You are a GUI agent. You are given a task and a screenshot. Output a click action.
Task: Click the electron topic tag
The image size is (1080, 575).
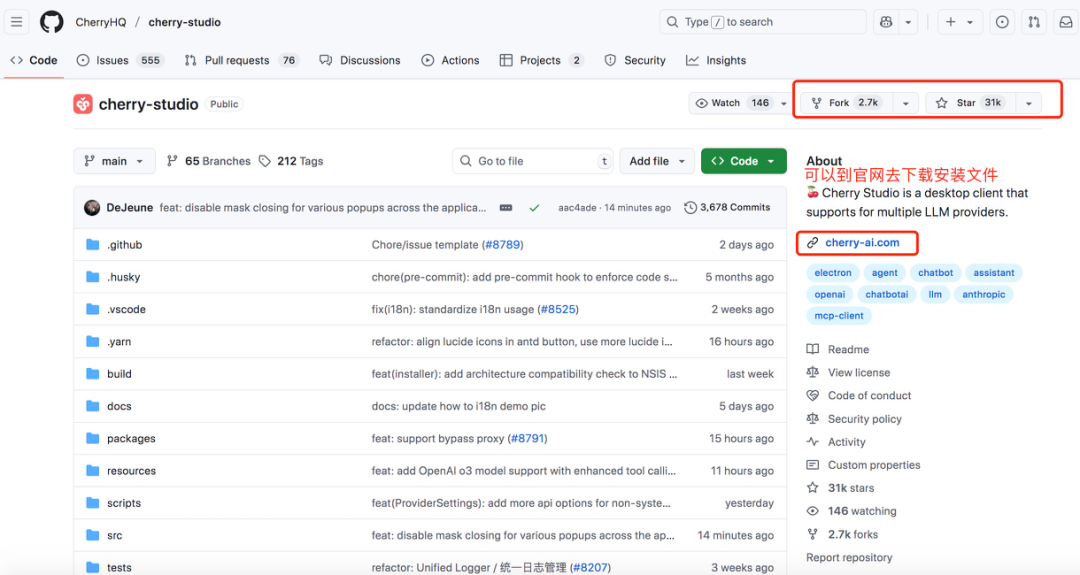(x=833, y=273)
